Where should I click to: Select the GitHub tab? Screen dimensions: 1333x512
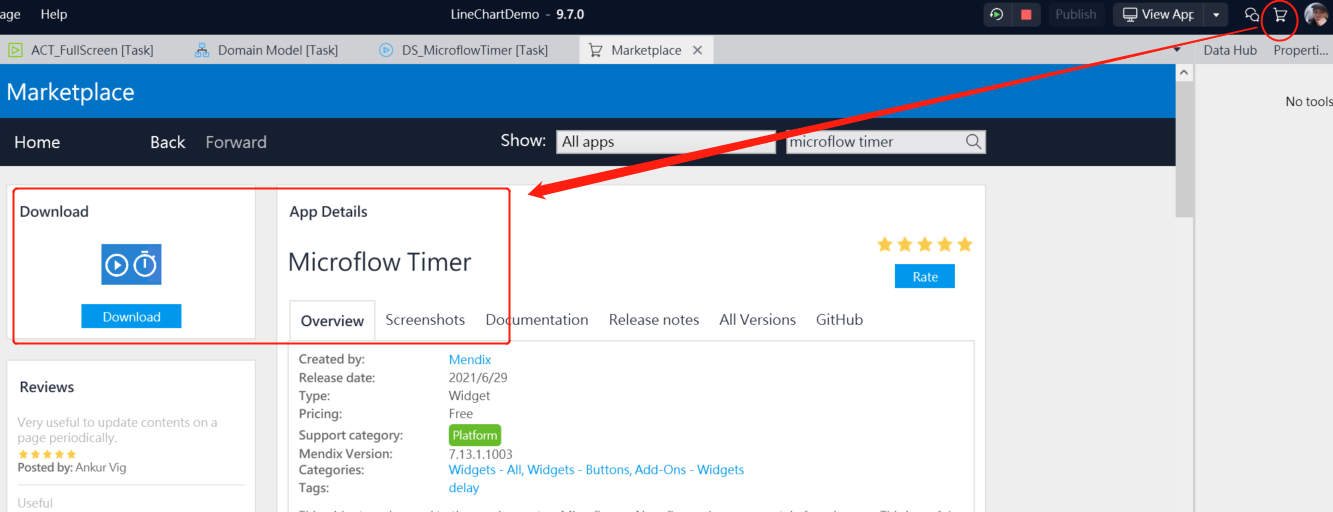(x=839, y=320)
